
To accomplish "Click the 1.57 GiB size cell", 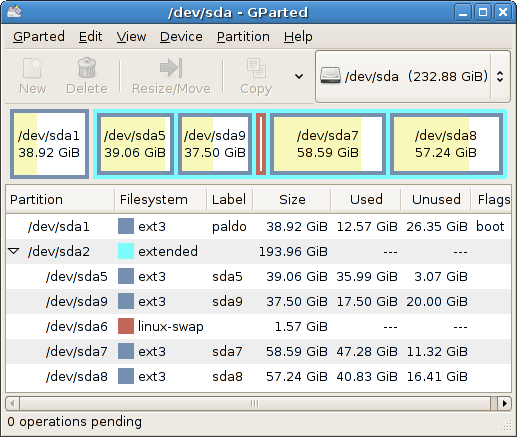I will (x=301, y=327).
